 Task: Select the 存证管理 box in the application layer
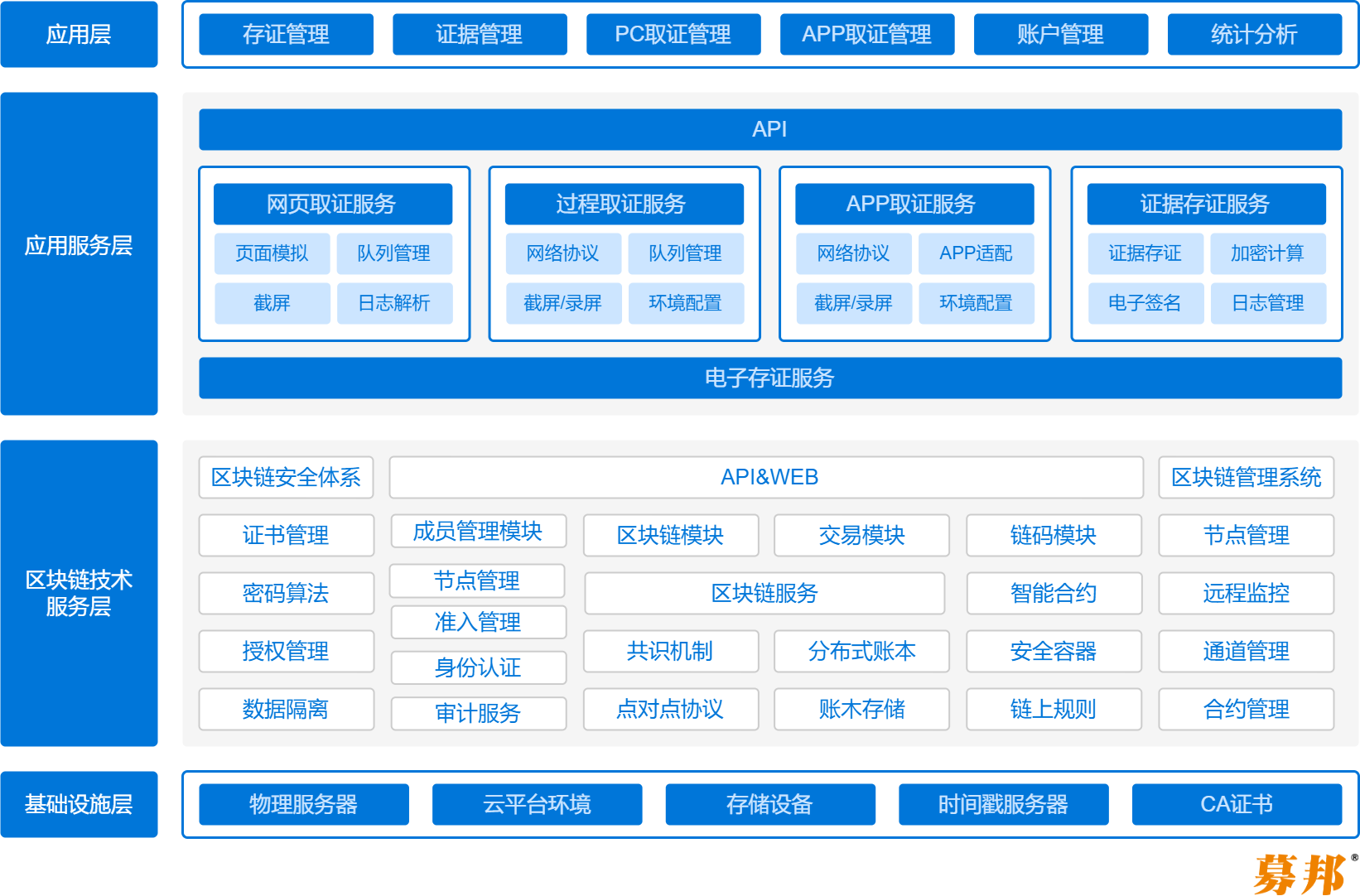coord(286,35)
